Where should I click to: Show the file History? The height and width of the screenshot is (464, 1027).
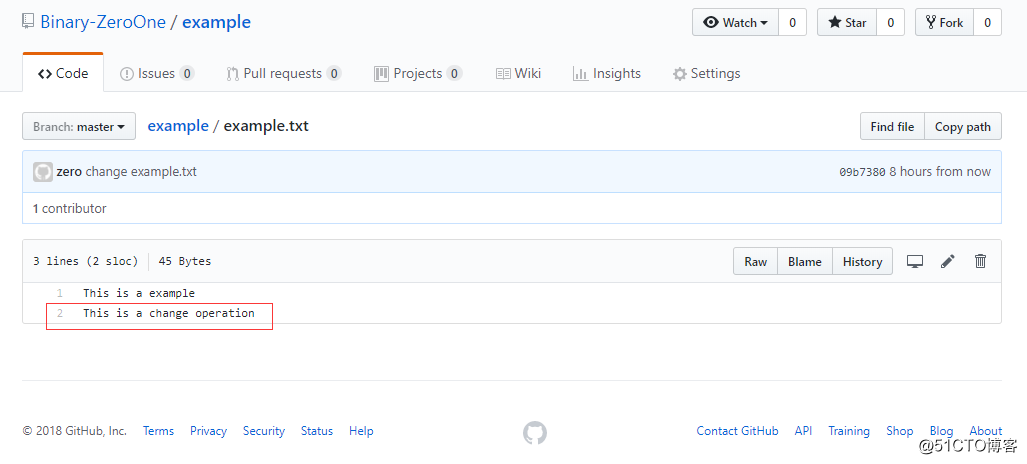[863, 261]
